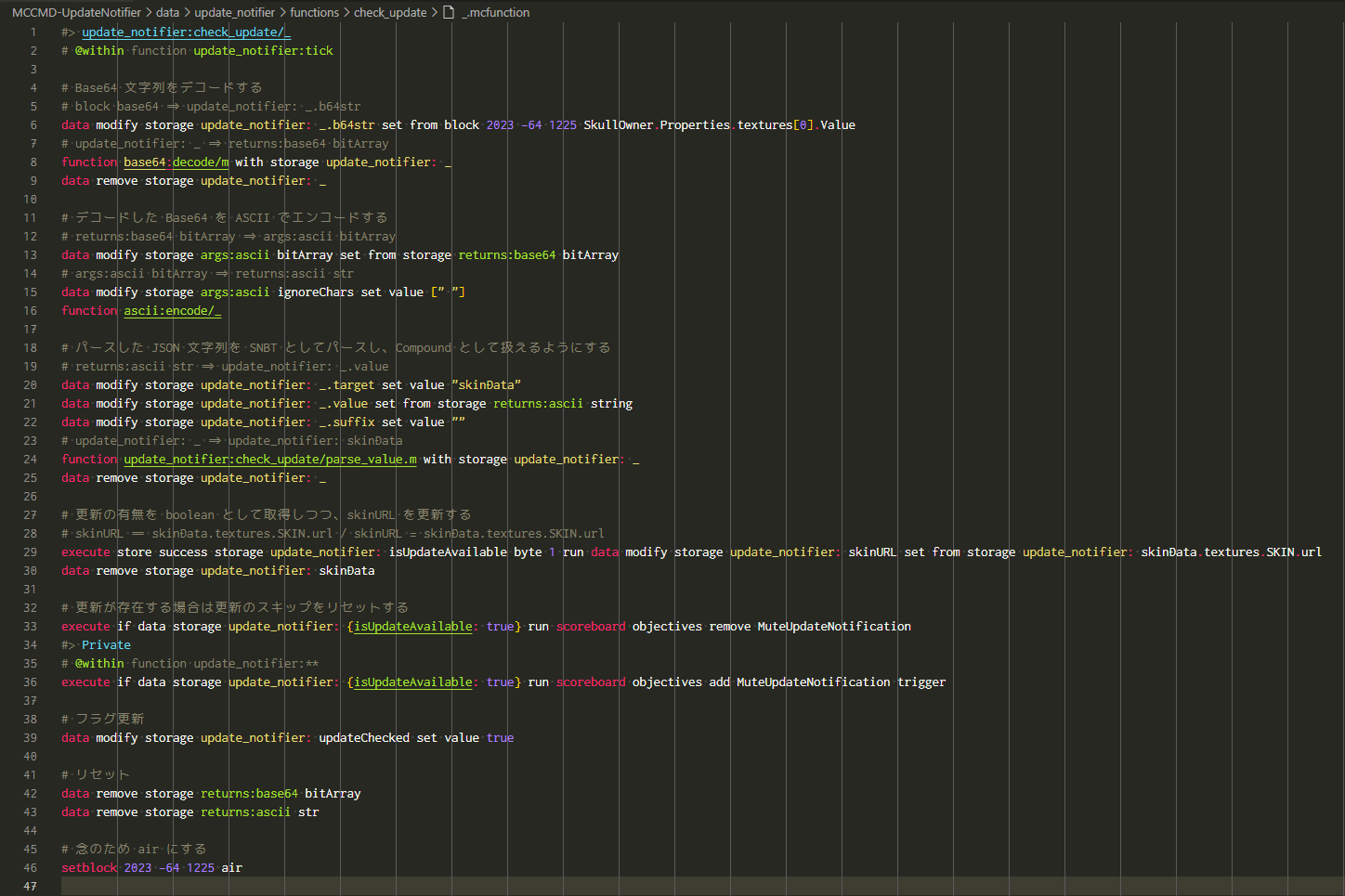Follow the update_notifier:check_update/_ link on line 1
Screen dimensions: 1345x896
(x=187, y=32)
